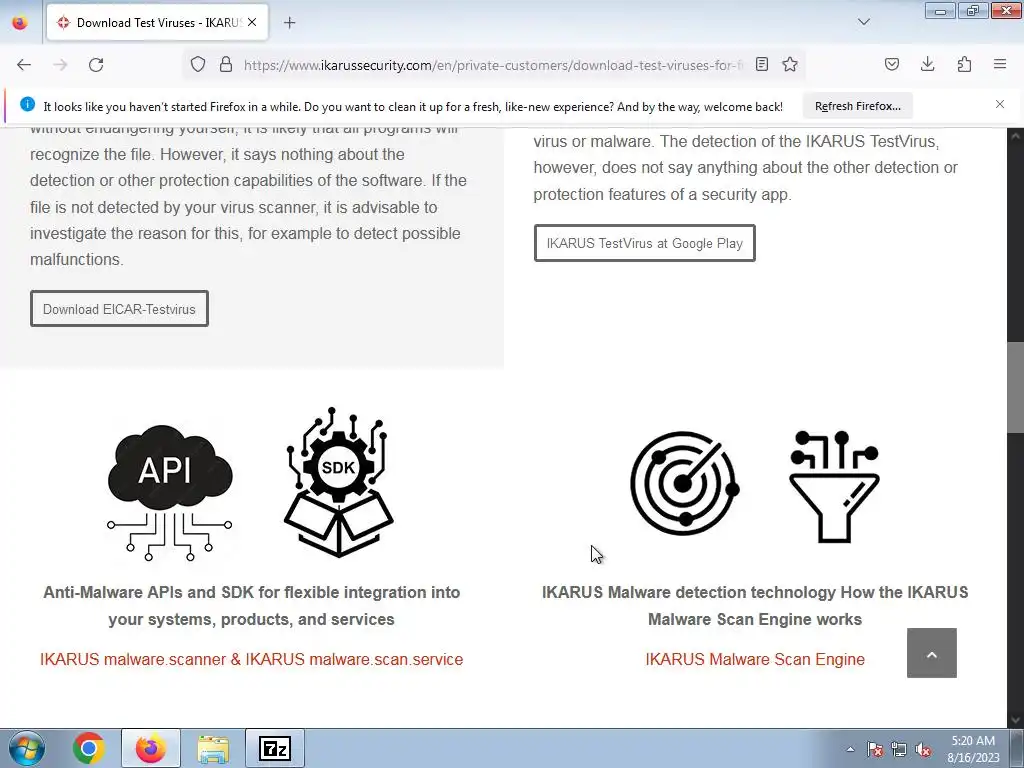
Task: Open Windows Explorer from taskbar
Action: pos(213,748)
